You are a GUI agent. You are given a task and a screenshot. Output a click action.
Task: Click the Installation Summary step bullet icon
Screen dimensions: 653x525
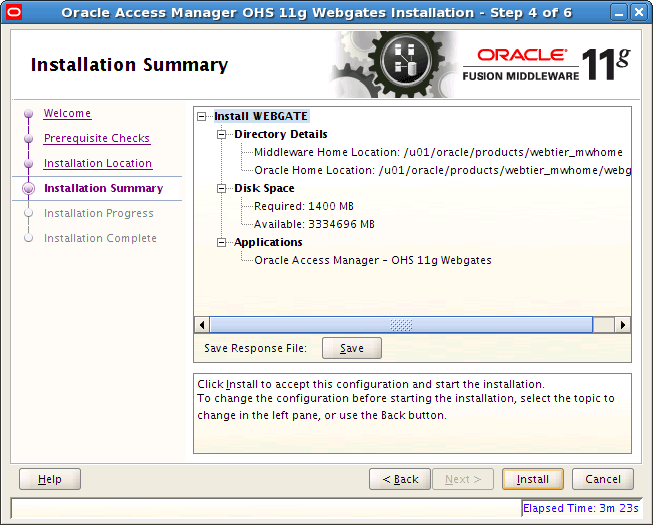[x=29, y=189]
